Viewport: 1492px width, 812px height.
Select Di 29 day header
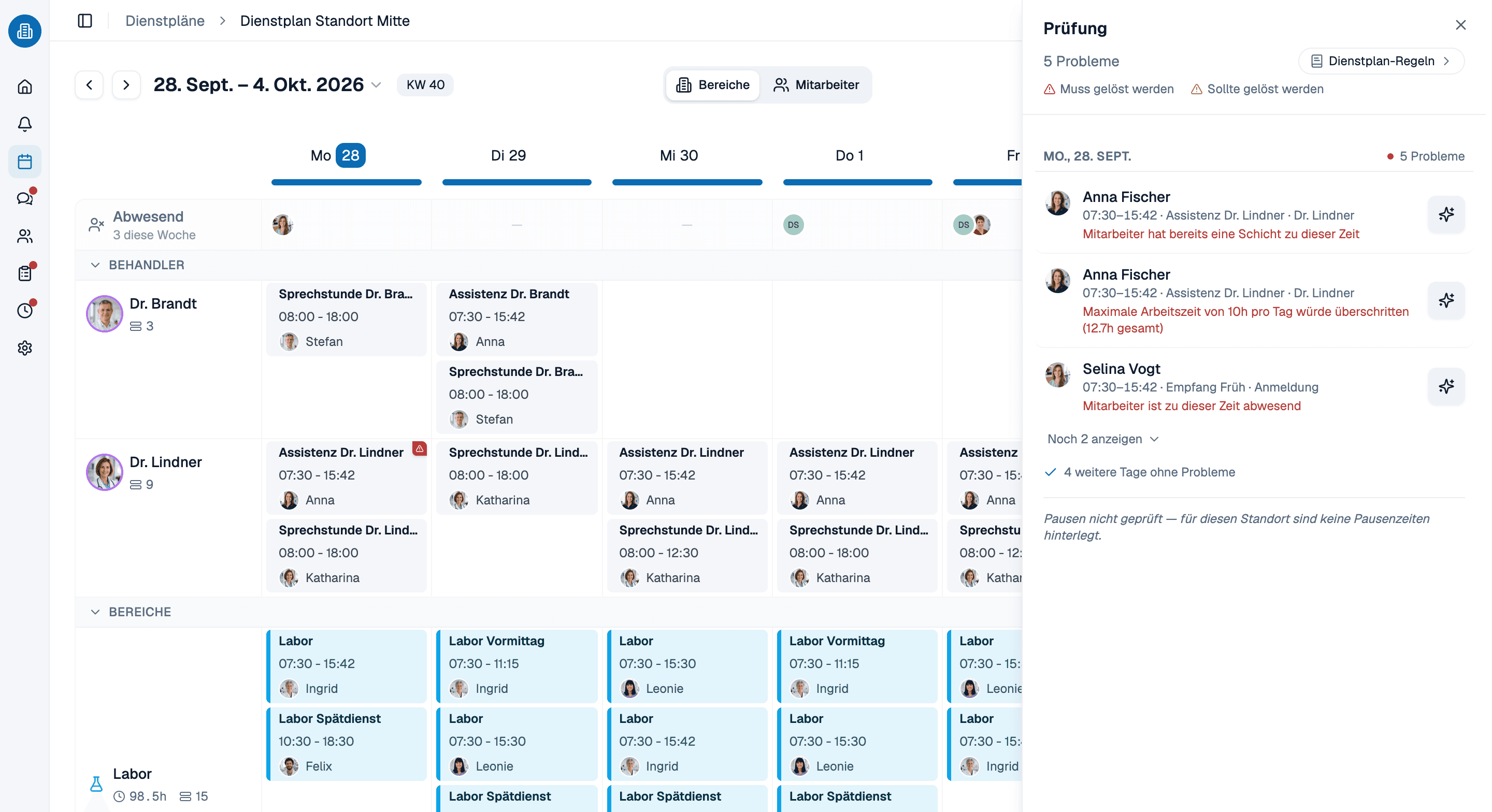point(509,155)
